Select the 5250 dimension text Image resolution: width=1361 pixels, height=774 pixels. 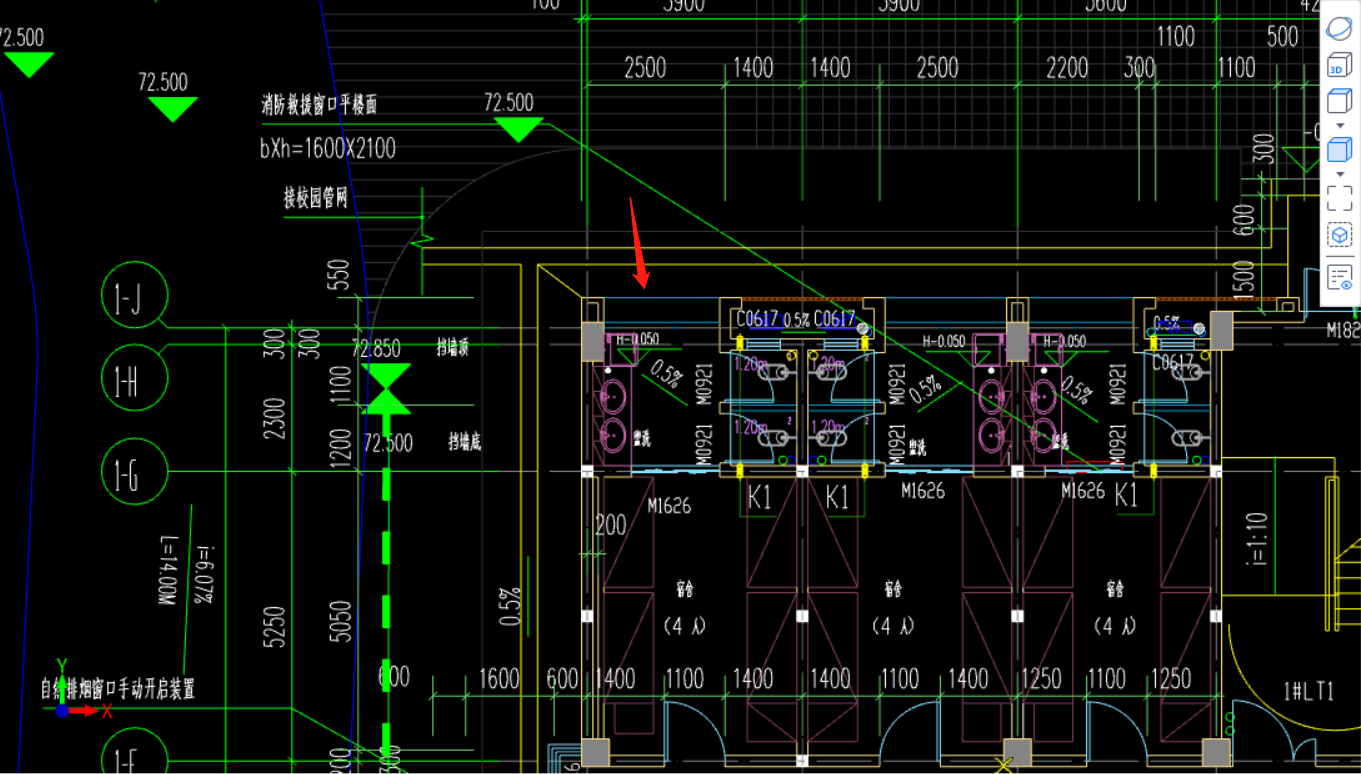(x=276, y=626)
